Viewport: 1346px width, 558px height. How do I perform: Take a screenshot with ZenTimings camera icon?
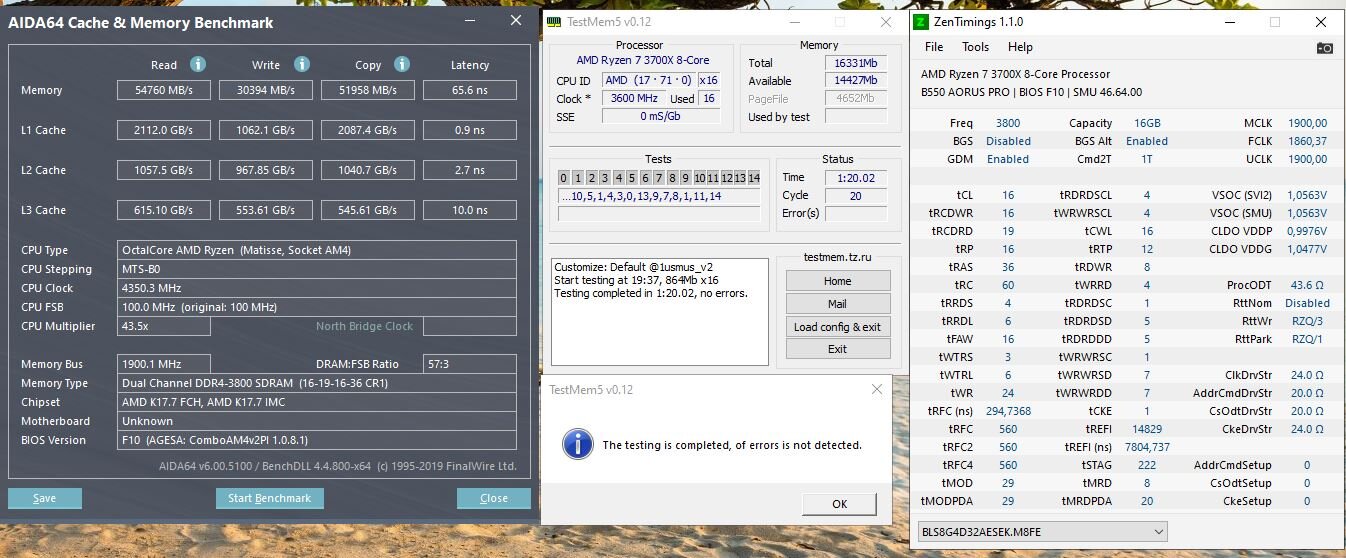click(1325, 47)
